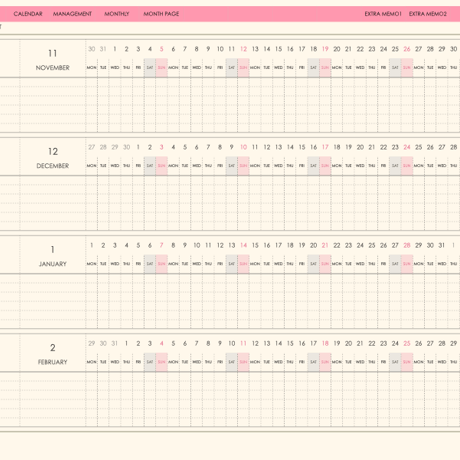Image resolution: width=460 pixels, height=460 pixels.
Task: Click December date 20
Action: [360, 147]
